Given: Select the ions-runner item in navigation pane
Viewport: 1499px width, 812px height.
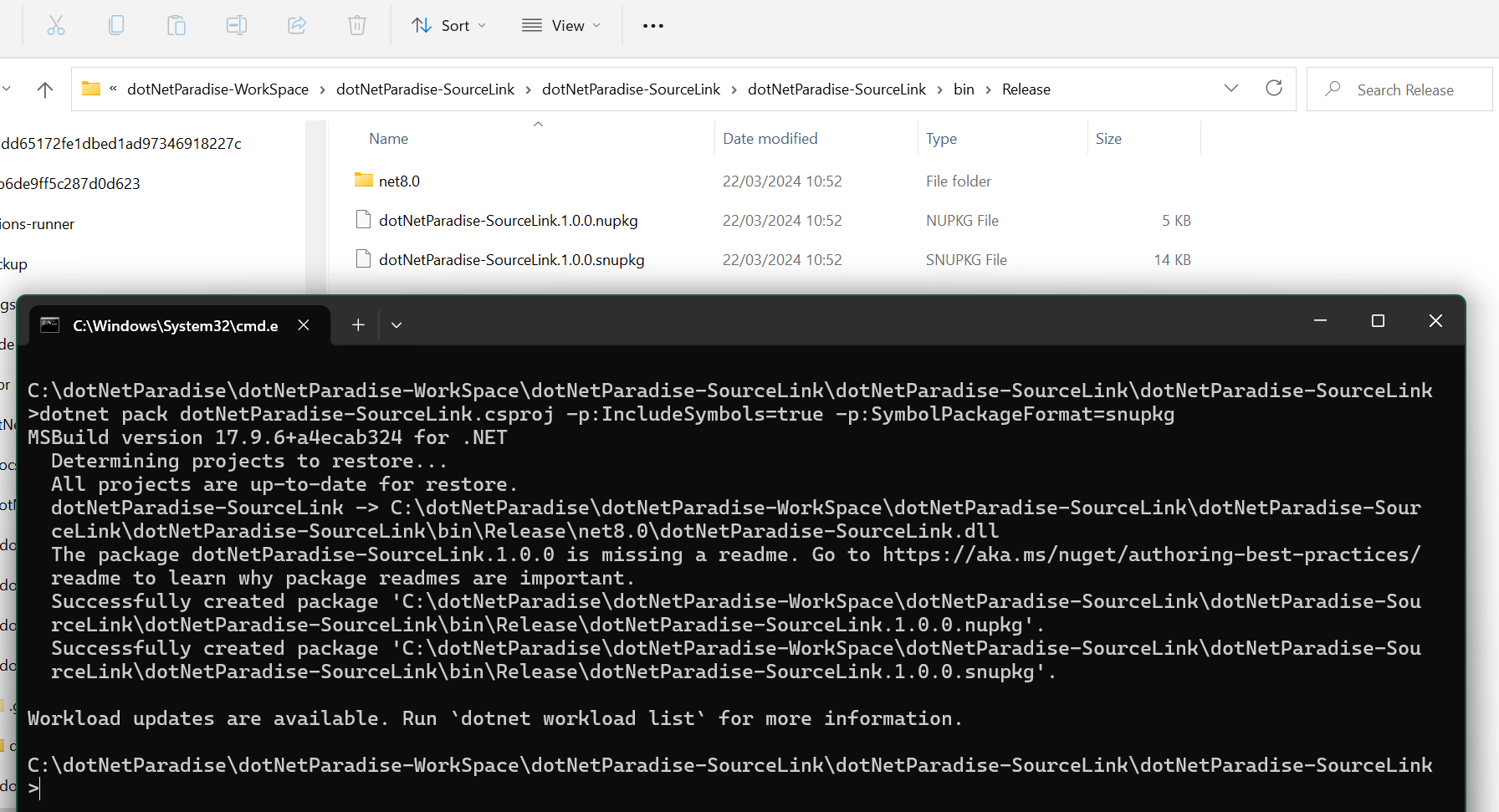Looking at the screenshot, I should click(x=37, y=224).
